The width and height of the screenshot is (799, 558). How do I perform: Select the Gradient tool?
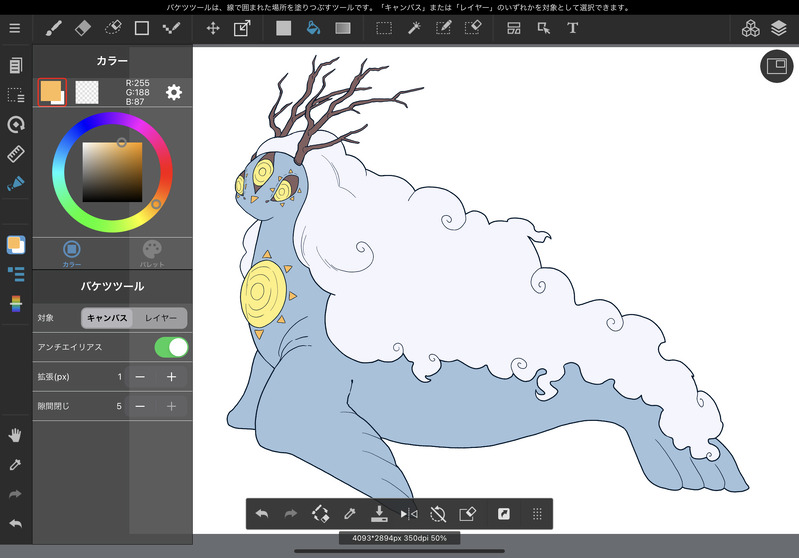pos(343,28)
